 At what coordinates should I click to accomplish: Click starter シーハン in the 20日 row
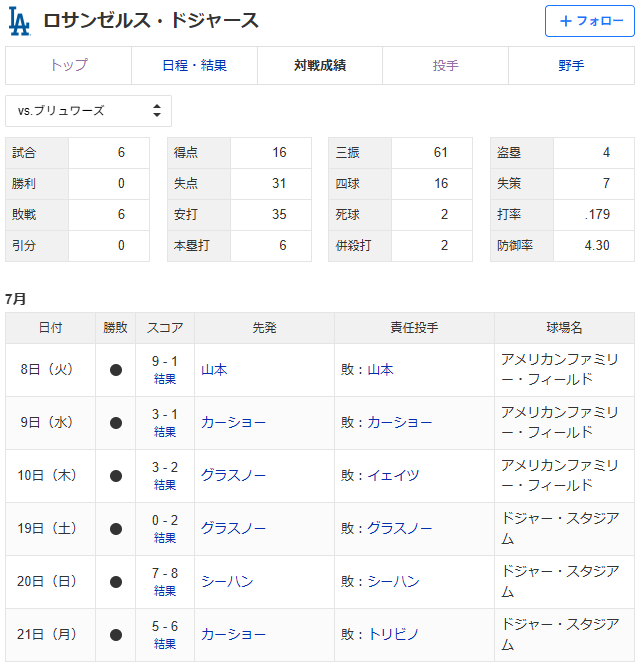227,582
